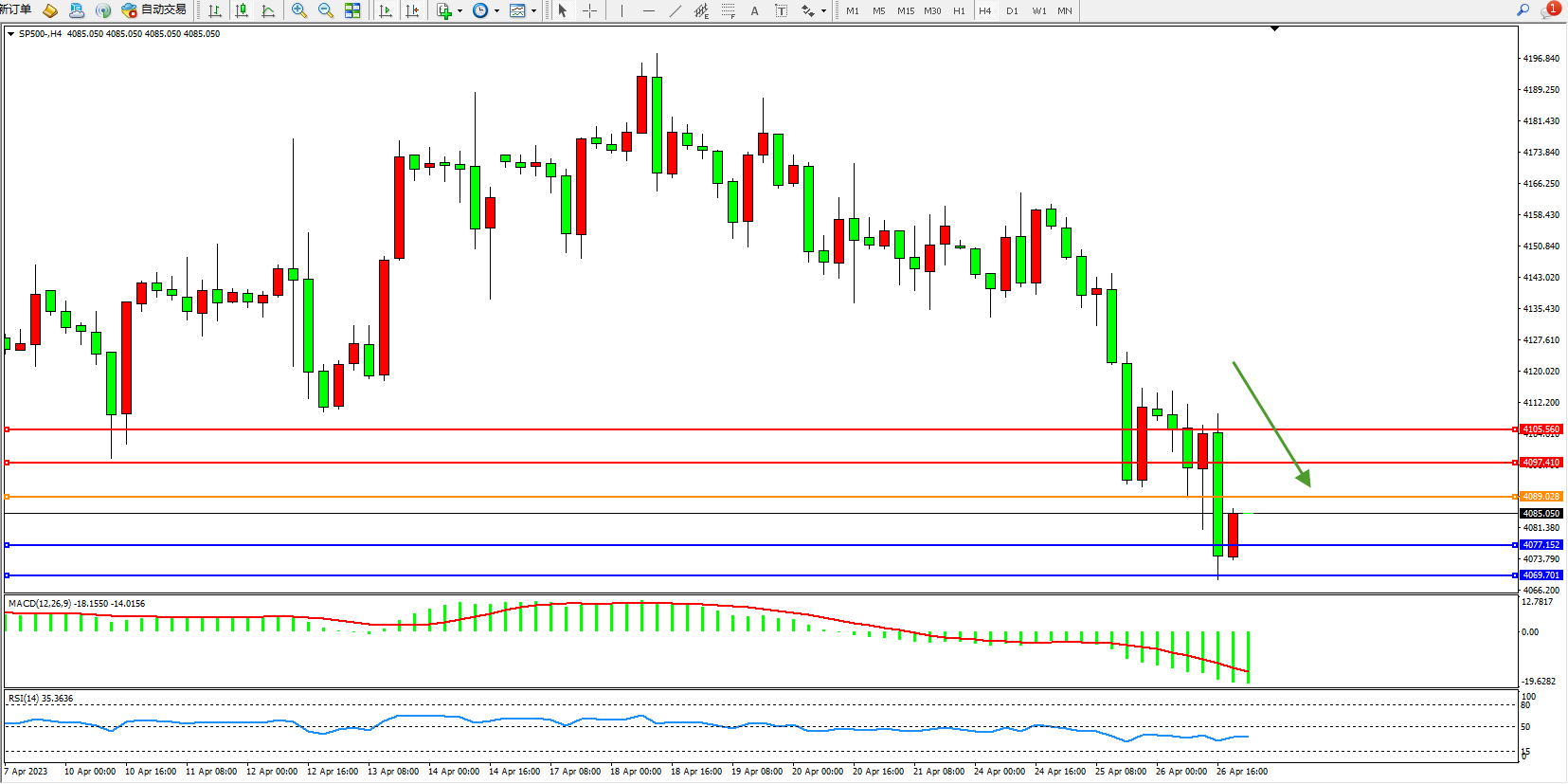Open the search magnifier in toolbar
1568x784 pixels.
[1523, 9]
